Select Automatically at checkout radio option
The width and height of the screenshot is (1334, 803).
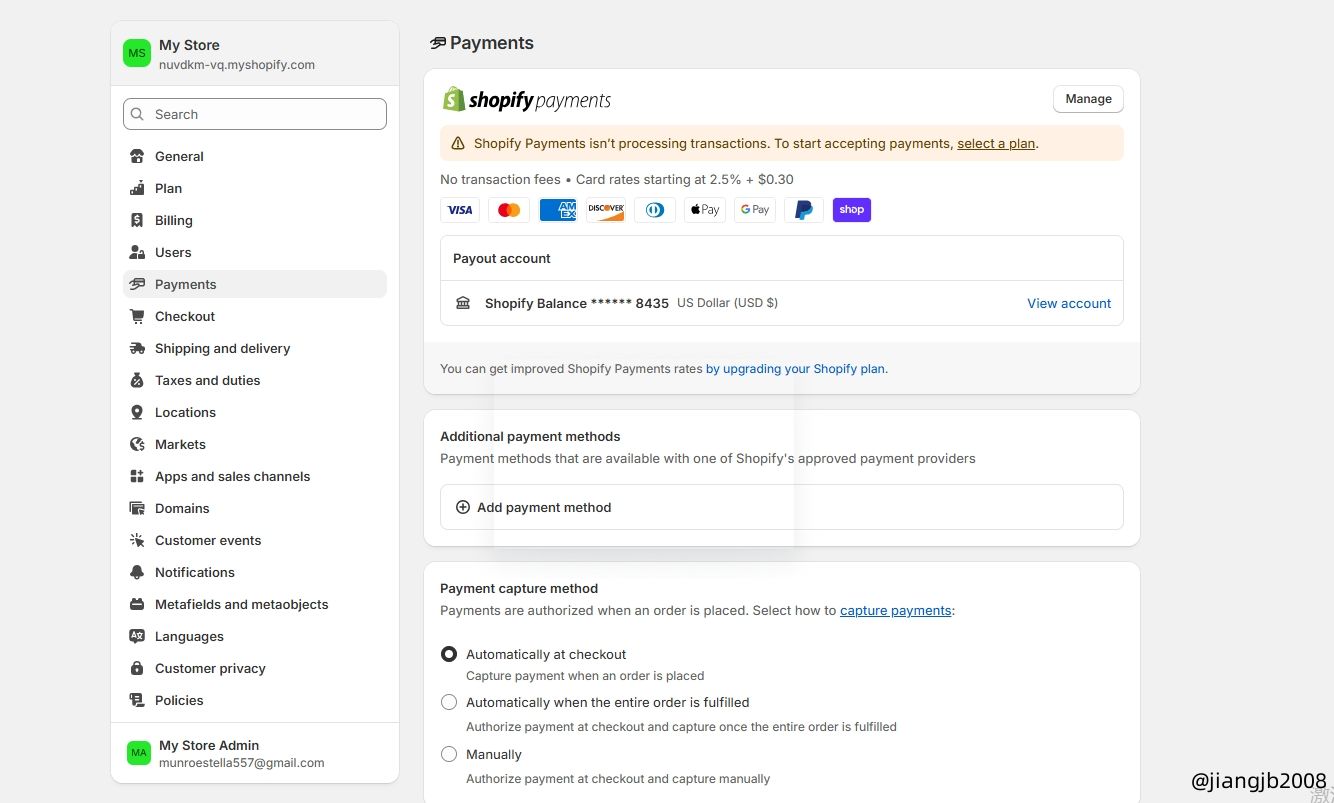click(449, 654)
